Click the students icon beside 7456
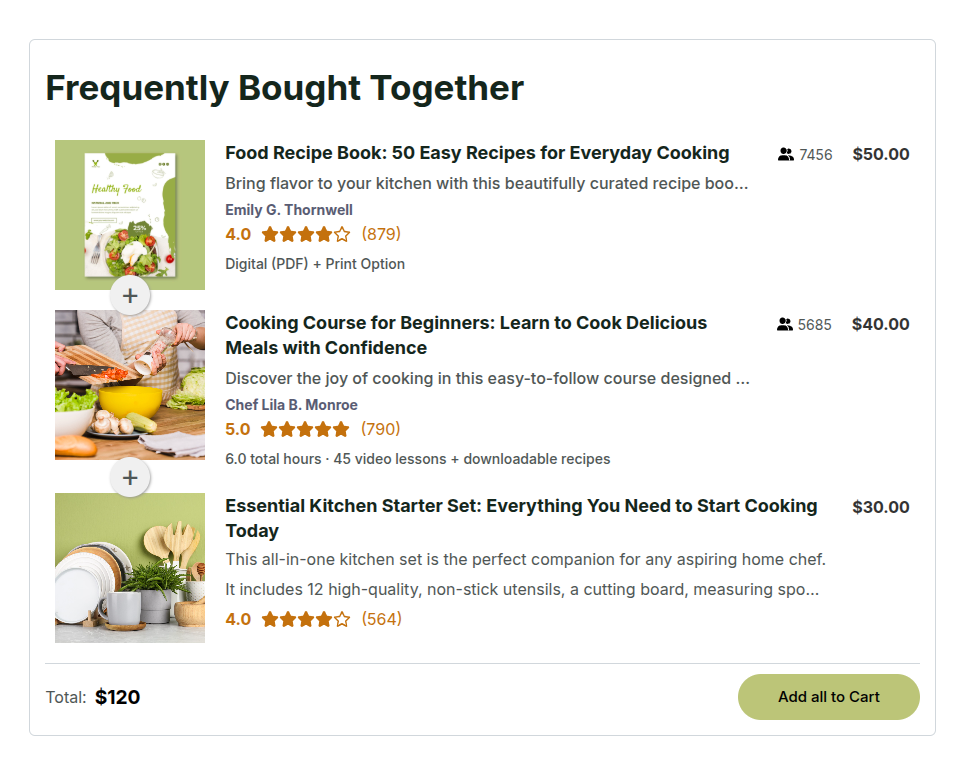The width and height of the screenshot is (965, 773). (785, 155)
